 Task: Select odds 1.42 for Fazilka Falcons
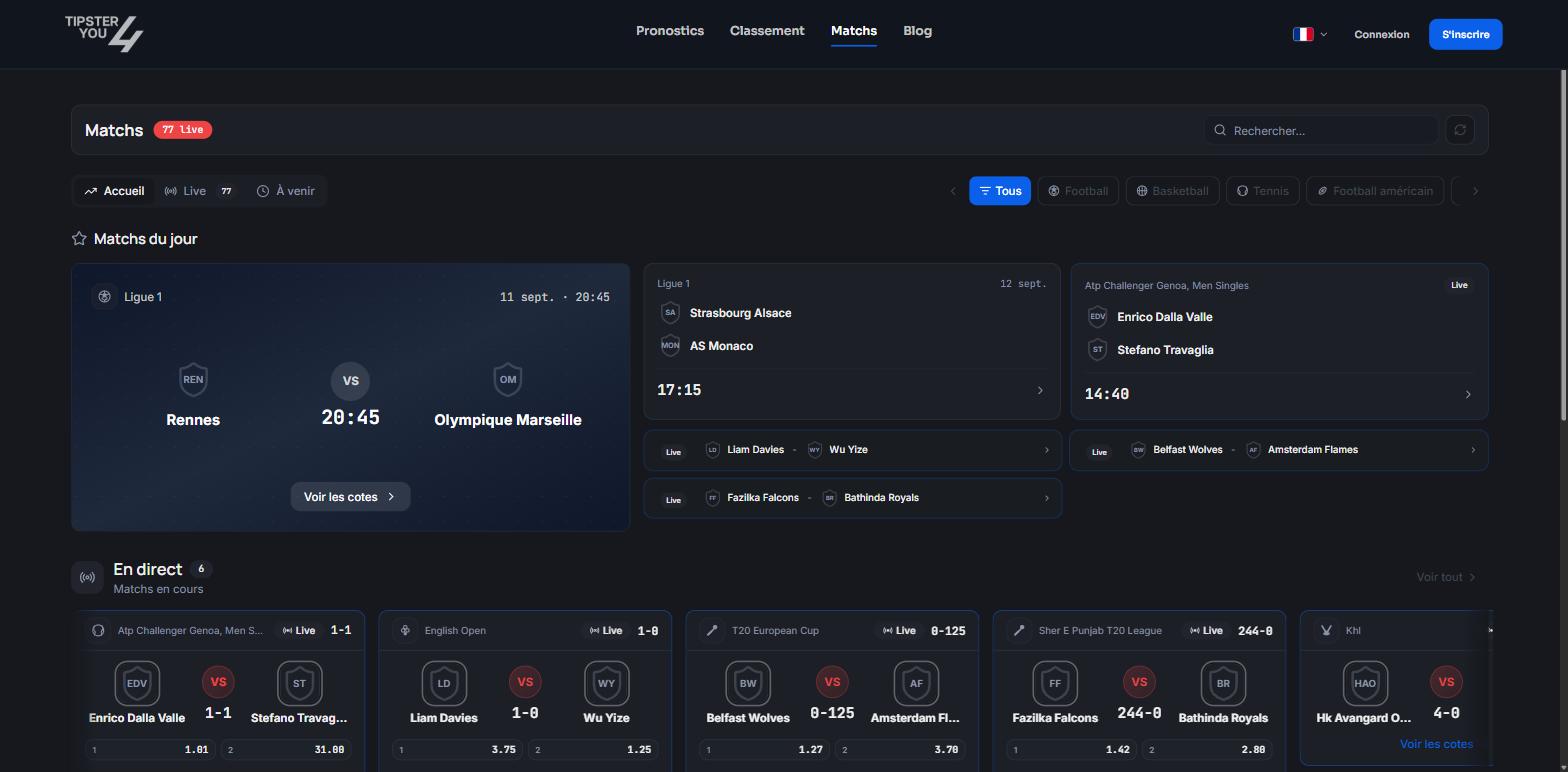point(1071,750)
